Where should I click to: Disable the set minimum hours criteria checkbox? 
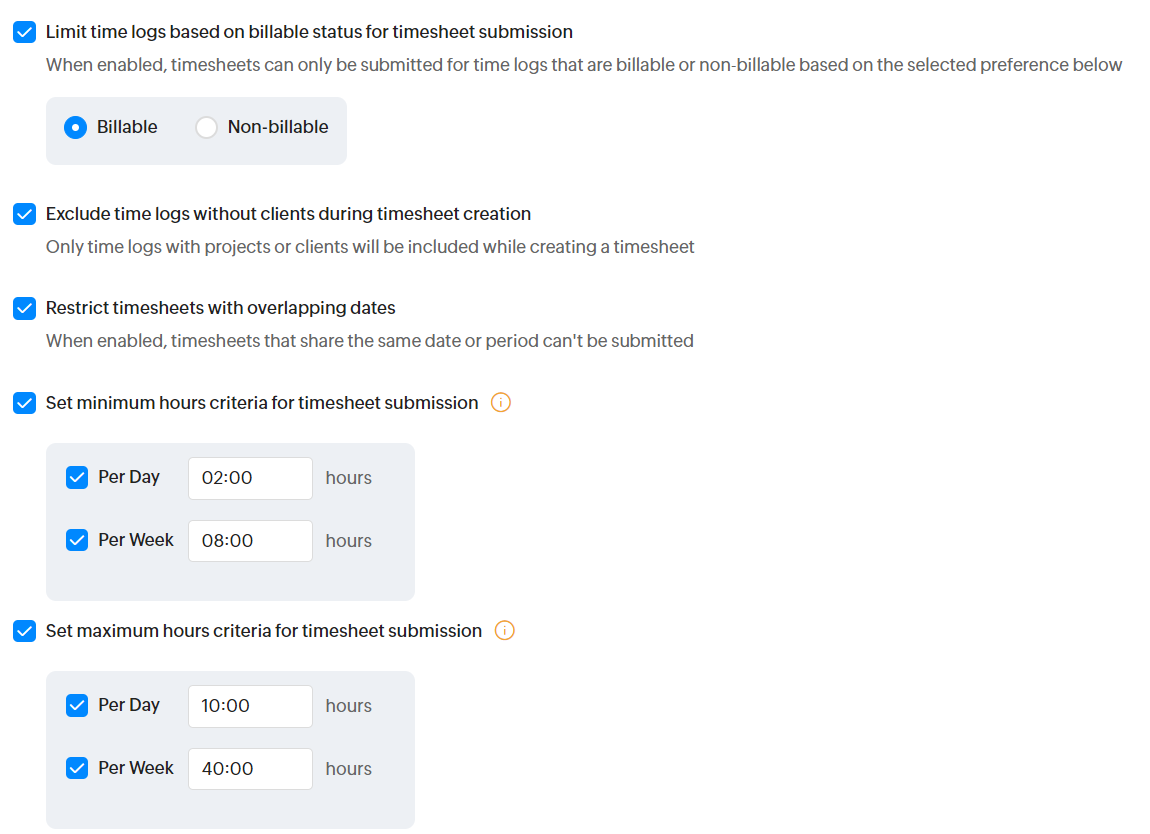[25, 403]
